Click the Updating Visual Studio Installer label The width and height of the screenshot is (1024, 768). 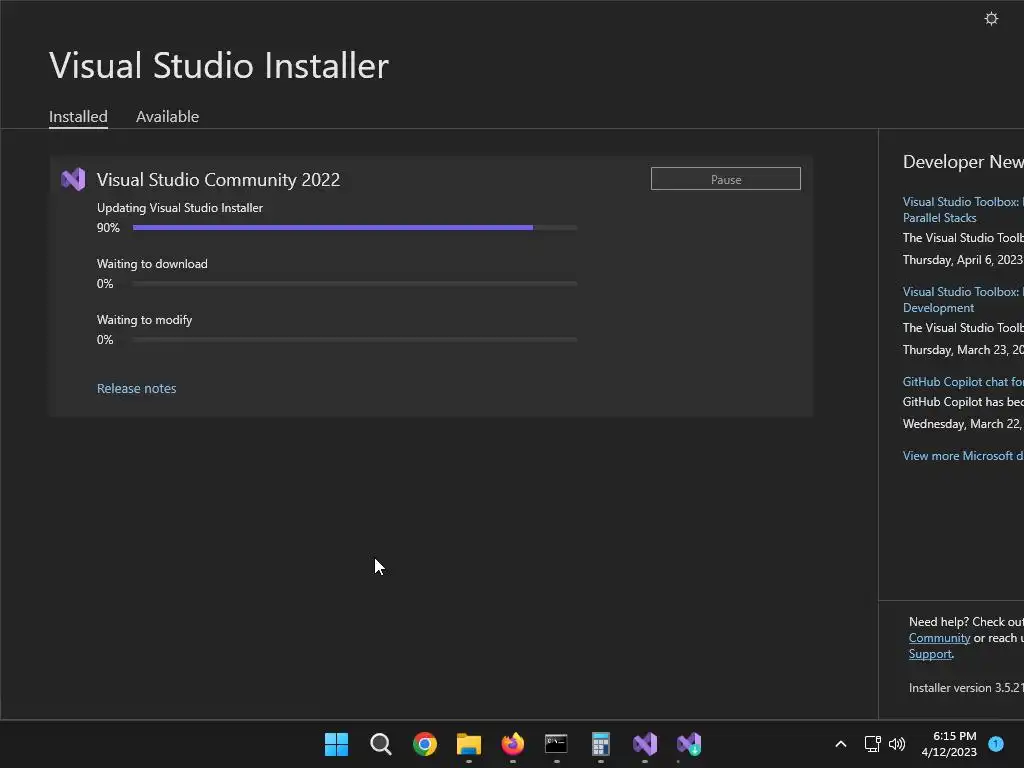[x=180, y=208]
